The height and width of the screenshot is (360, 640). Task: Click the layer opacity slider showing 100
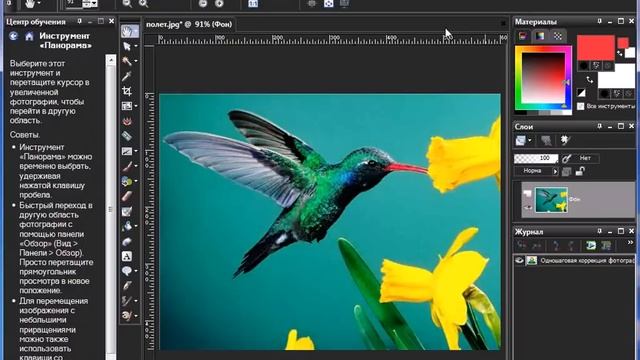pos(536,158)
